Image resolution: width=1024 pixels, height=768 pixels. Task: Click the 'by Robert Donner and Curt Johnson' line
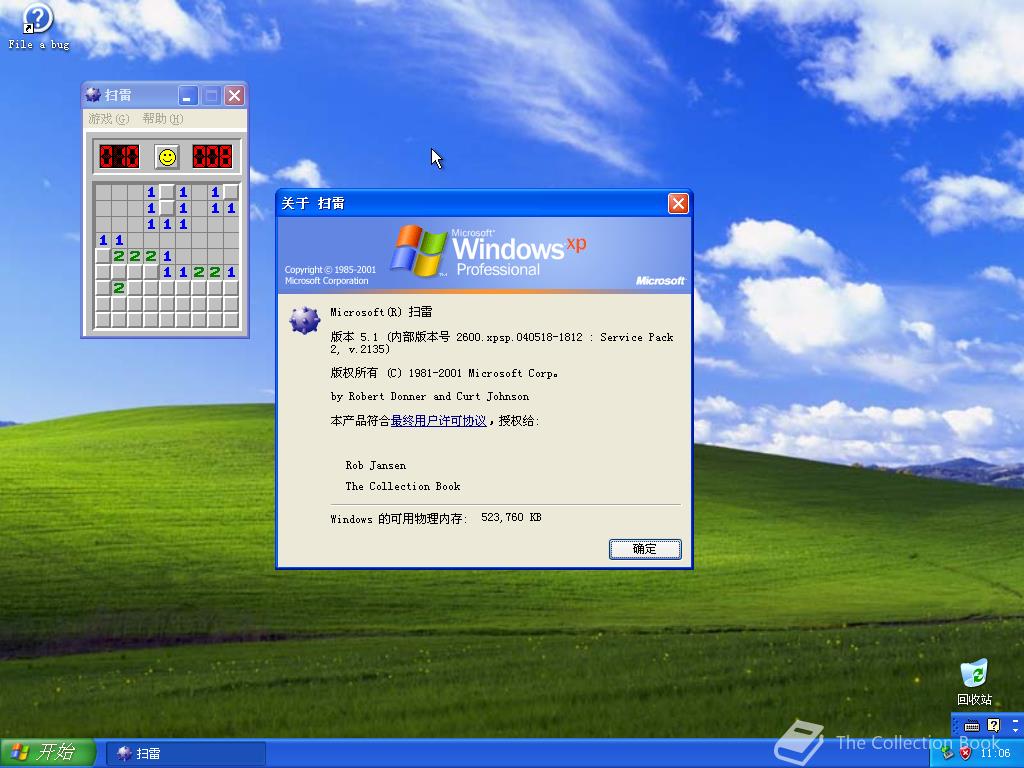click(x=430, y=396)
